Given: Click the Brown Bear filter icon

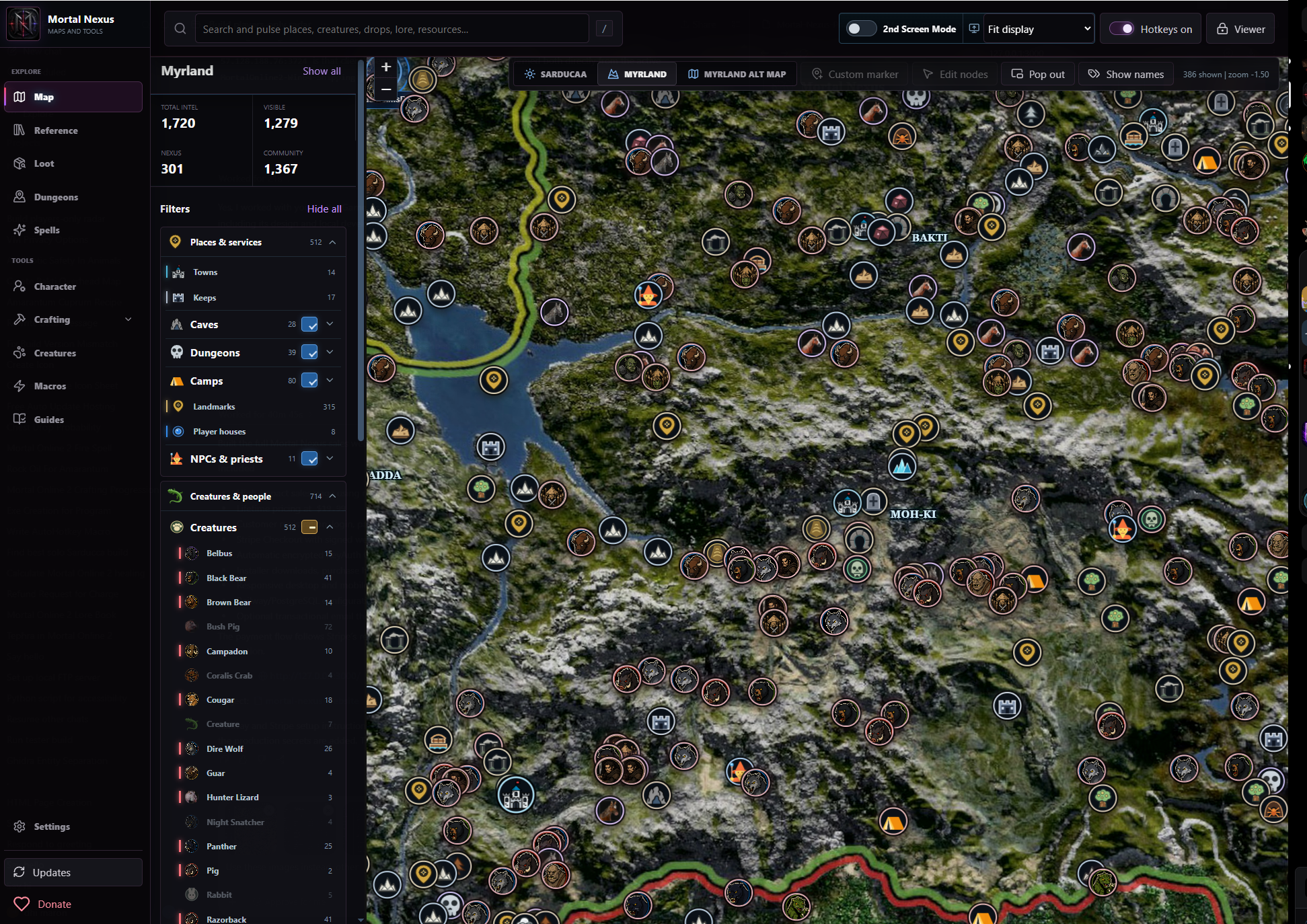Looking at the screenshot, I should (x=192, y=602).
